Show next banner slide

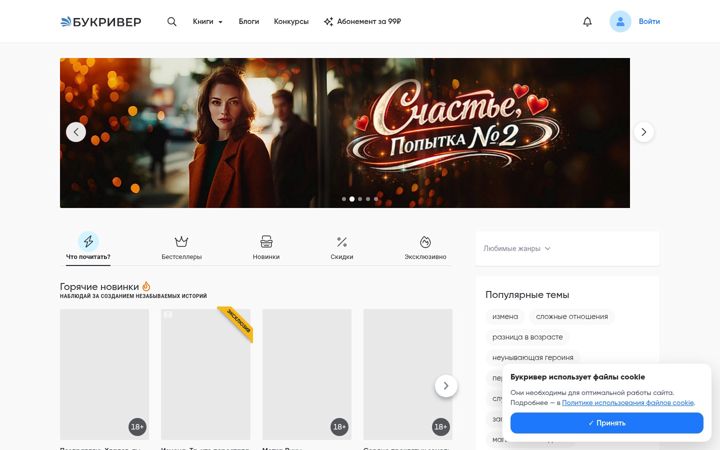(x=644, y=132)
